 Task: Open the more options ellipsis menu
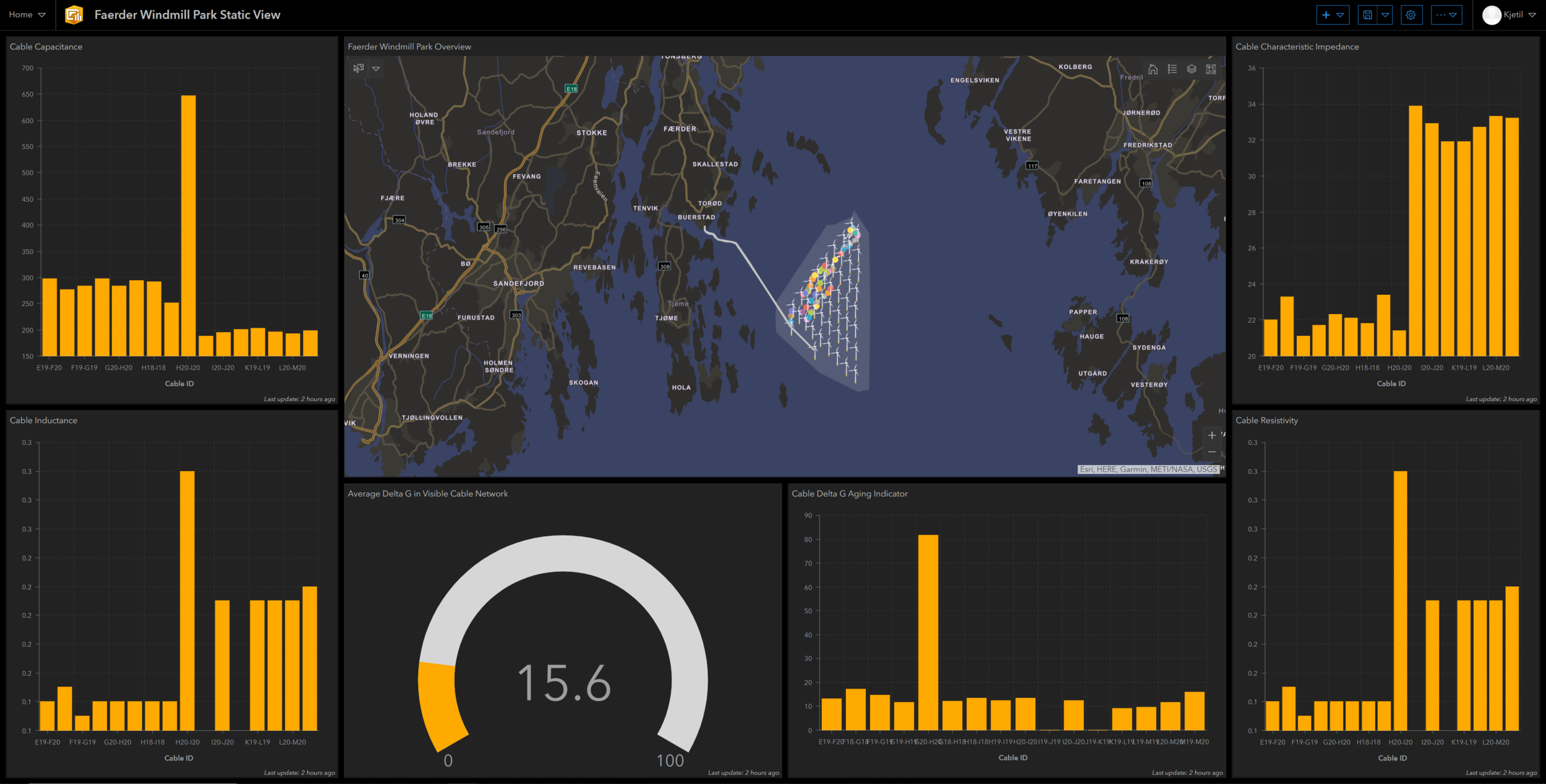pyautogui.click(x=1446, y=15)
